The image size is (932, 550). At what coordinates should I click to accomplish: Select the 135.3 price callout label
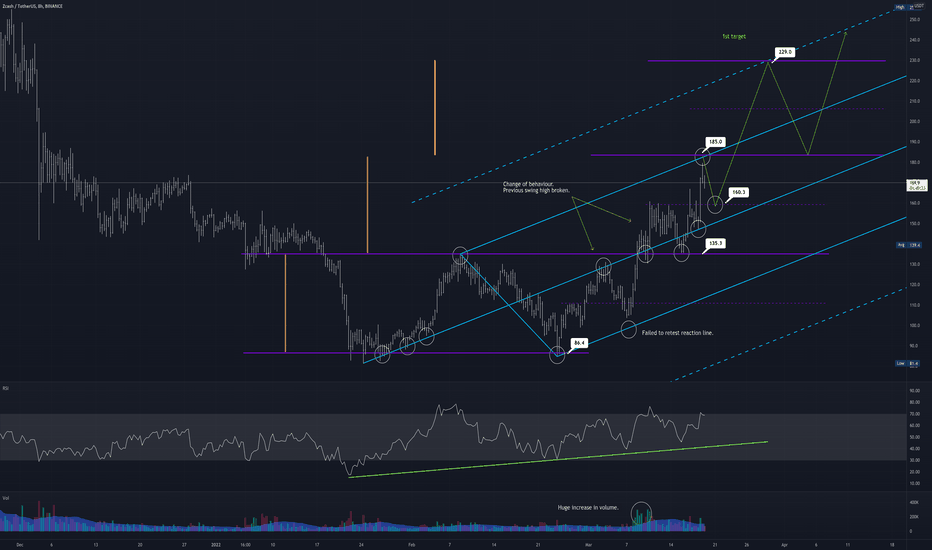(716, 243)
